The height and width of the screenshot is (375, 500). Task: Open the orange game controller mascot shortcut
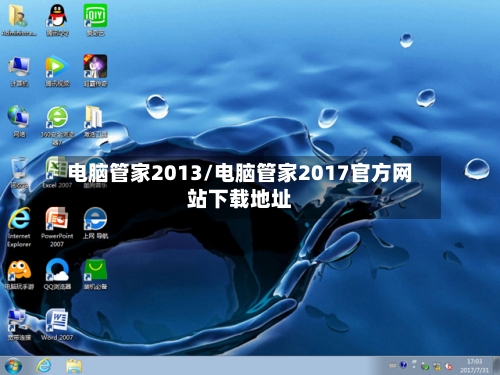pos(19,275)
